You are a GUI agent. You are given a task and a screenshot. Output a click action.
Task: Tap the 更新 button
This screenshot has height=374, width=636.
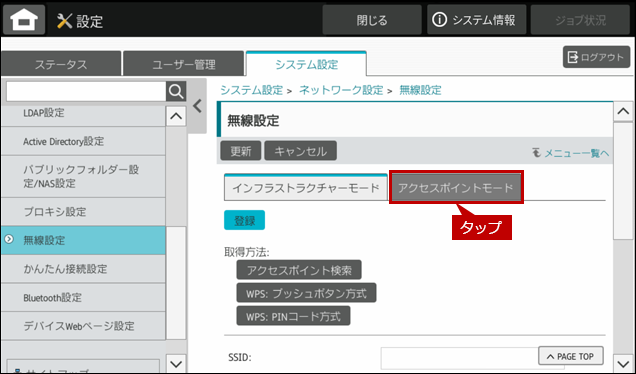[241, 151]
